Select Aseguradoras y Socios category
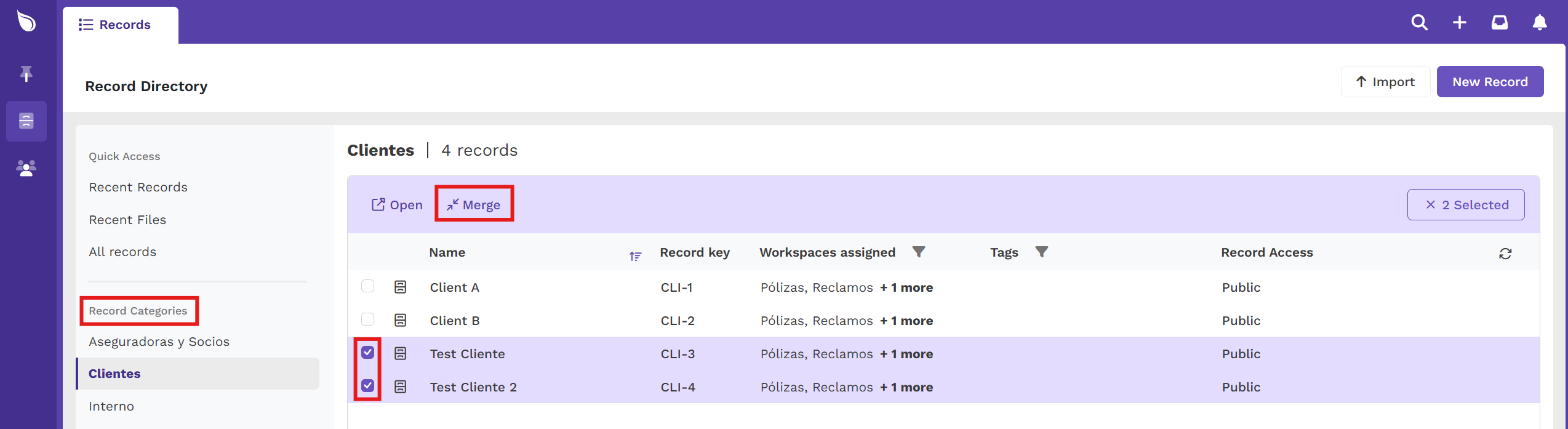 [159, 342]
